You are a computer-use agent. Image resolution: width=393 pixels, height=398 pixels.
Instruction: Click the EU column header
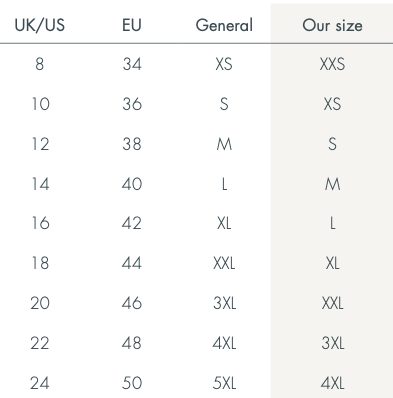point(132,25)
